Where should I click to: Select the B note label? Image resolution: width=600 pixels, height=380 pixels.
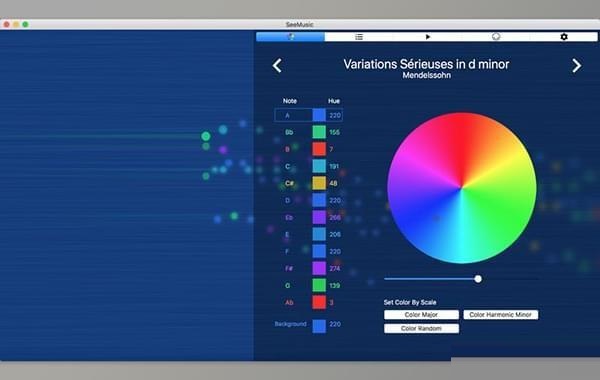[287, 149]
